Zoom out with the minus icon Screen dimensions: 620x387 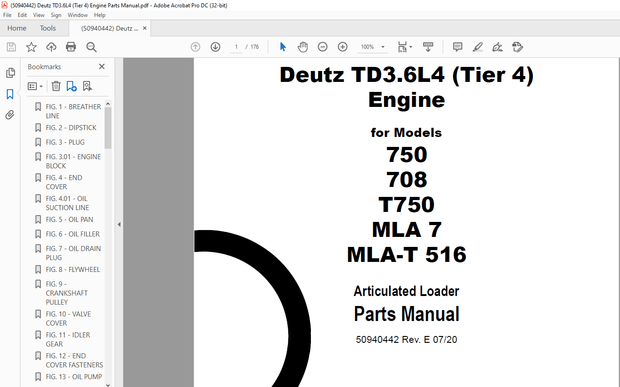coord(323,47)
